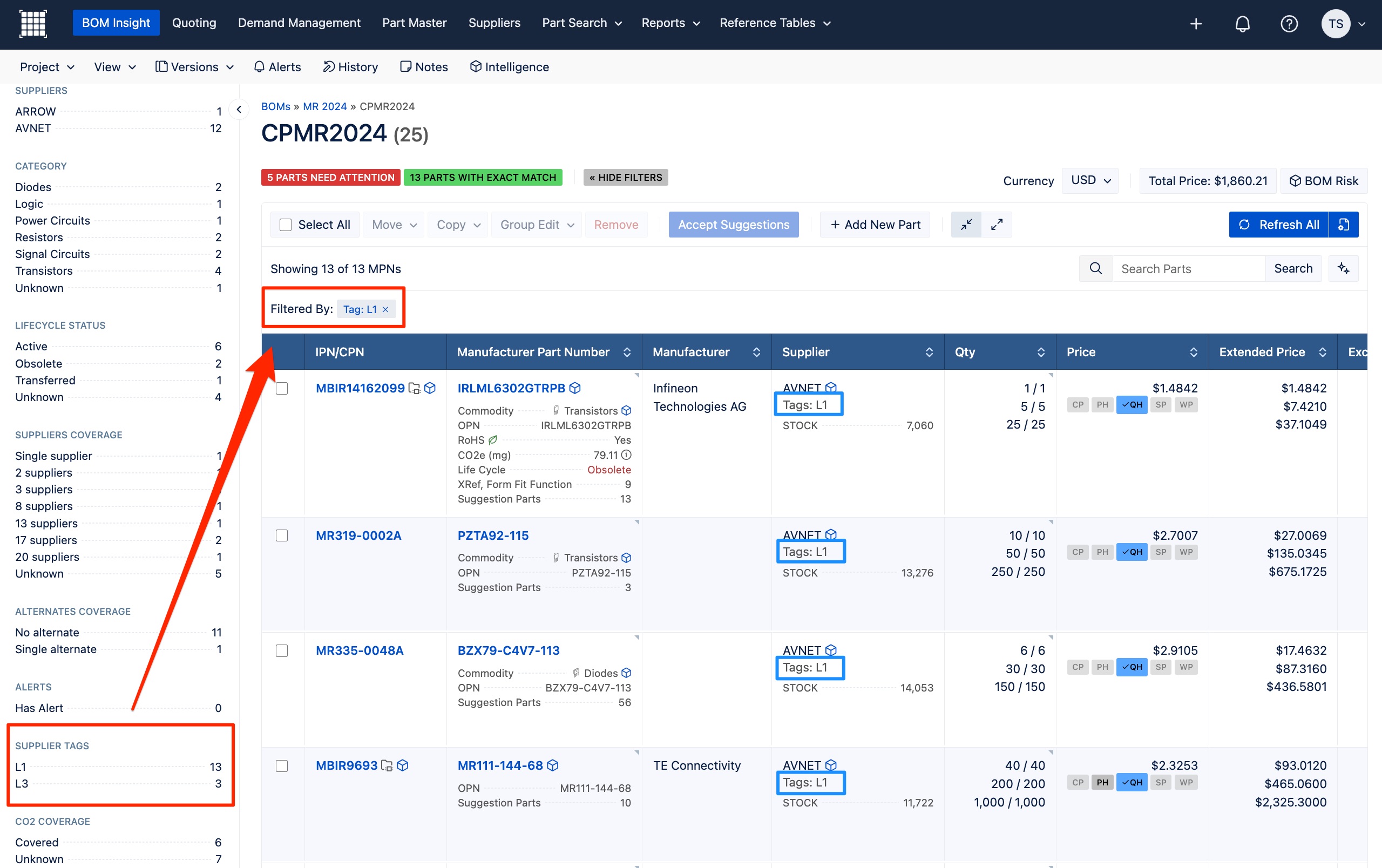This screenshot has height=868, width=1382.
Task: Sort by Qty column
Action: [x=1041, y=352]
